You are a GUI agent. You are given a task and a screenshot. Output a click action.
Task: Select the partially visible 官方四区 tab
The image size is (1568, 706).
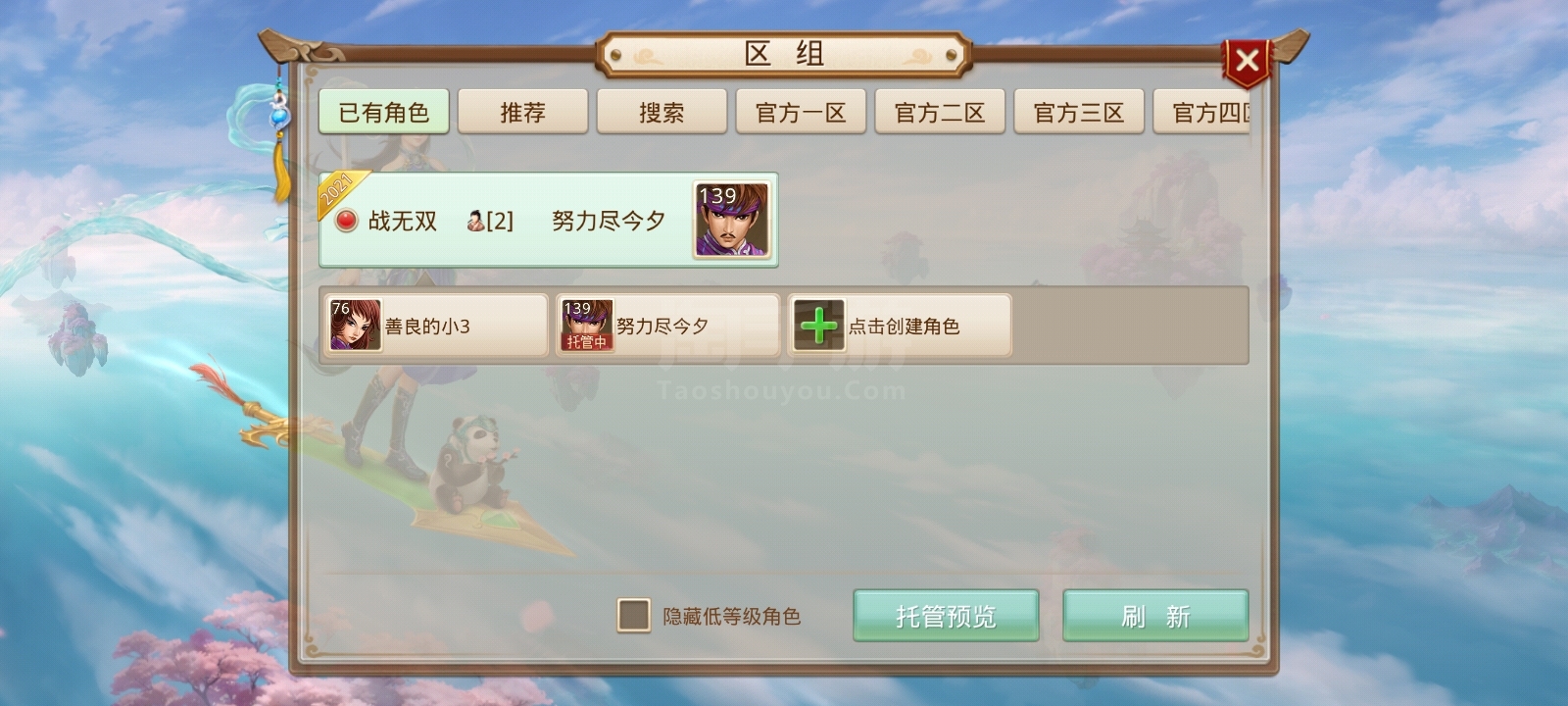pyautogui.click(x=1201, y=112)
